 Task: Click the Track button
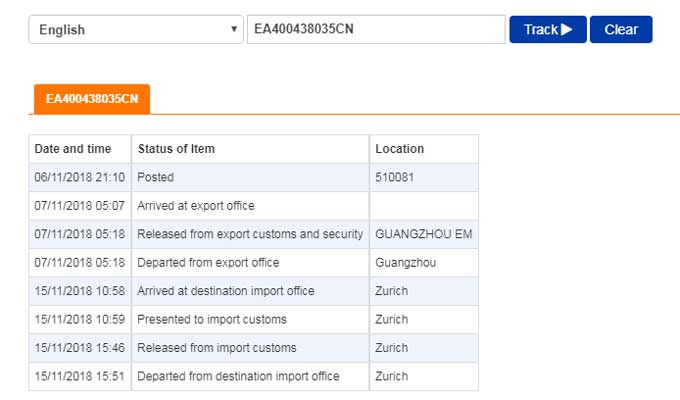click(x=547, y=29)
